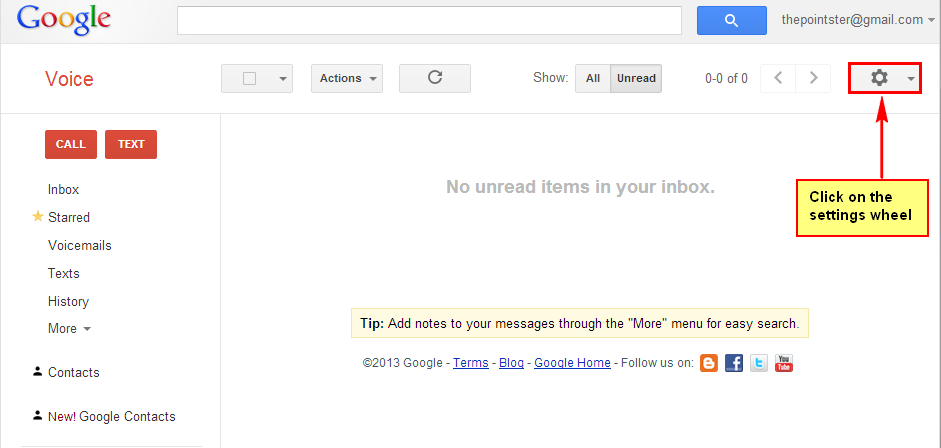Go to previous page arrow

tap(778, 78)
